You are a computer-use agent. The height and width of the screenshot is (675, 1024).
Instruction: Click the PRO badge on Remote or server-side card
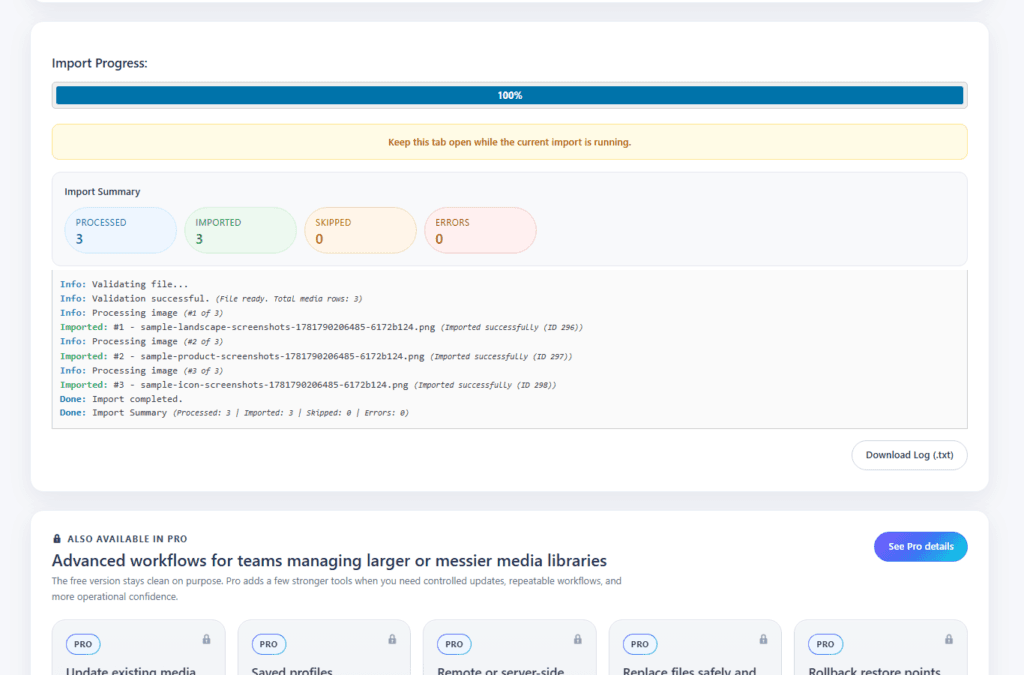[454, 644]
